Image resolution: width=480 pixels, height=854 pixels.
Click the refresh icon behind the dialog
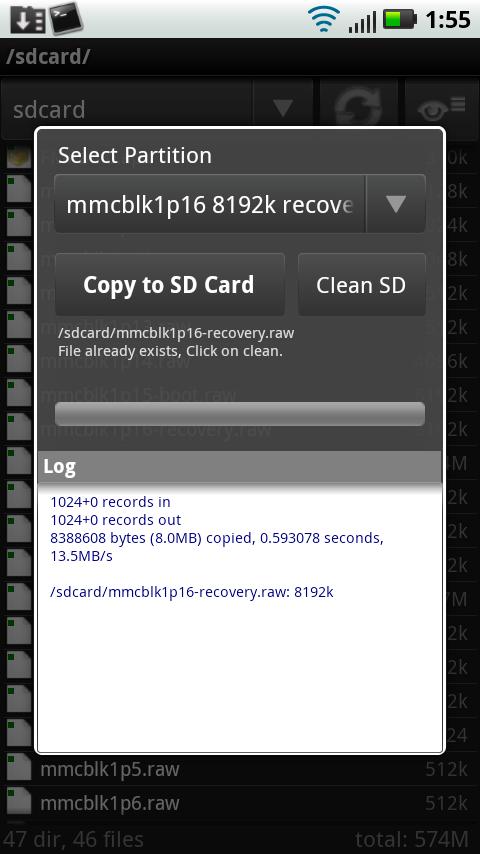[x=359, y=108]
